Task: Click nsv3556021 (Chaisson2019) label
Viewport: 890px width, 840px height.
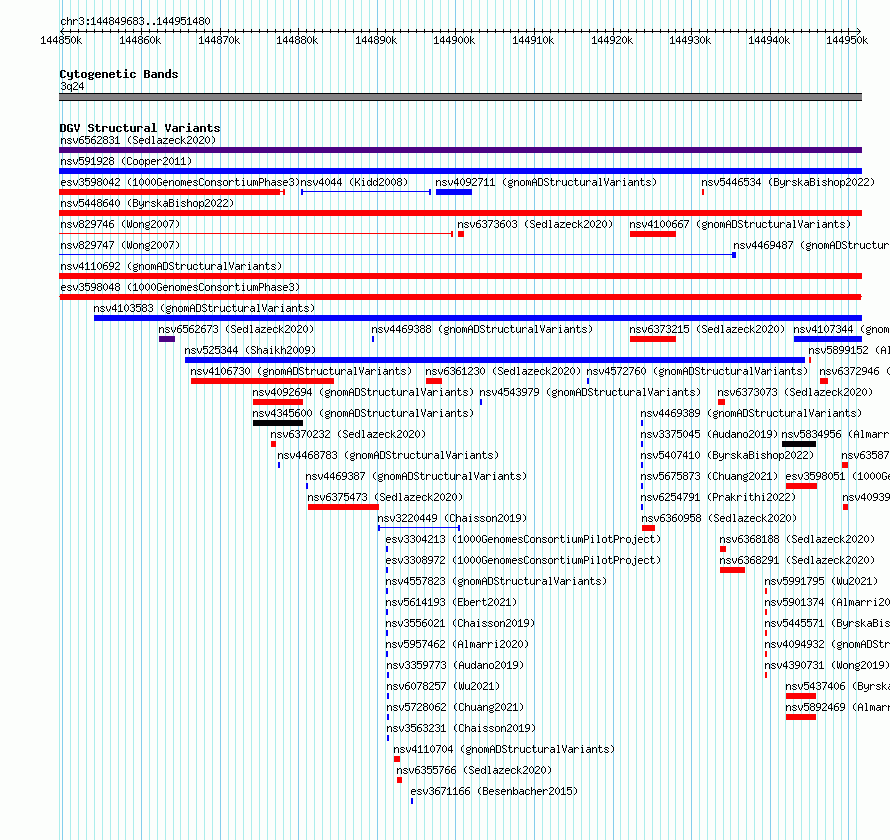Action: click(460, 623)
